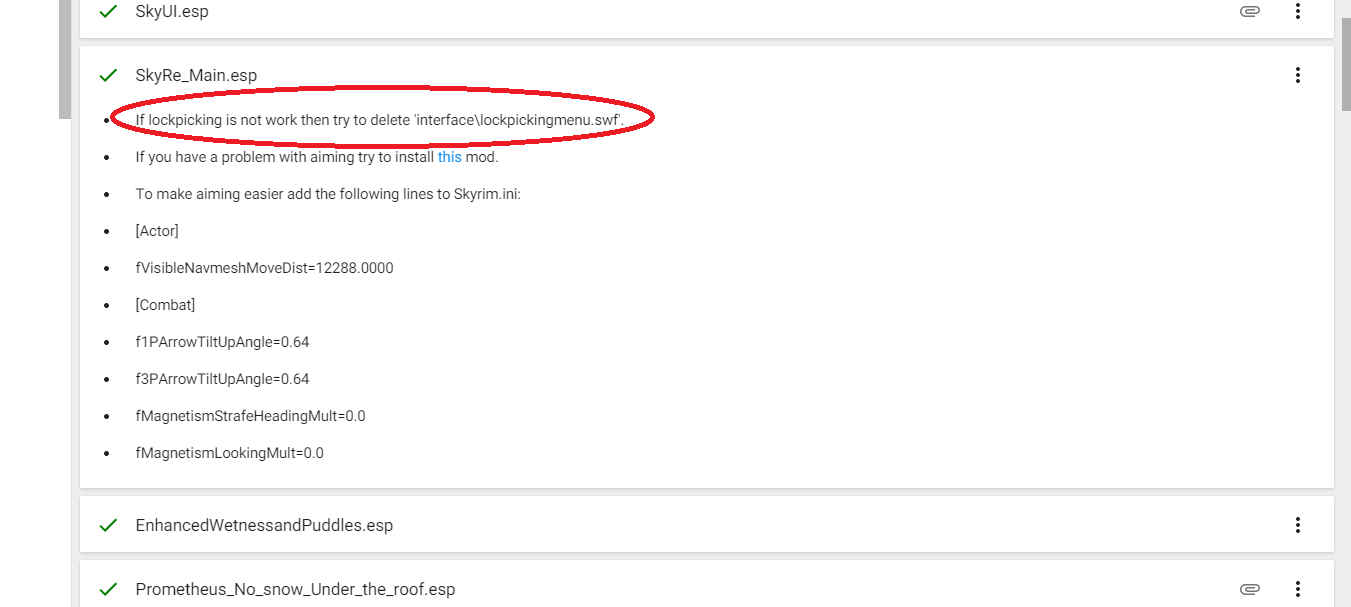Screen dimensions: 1351x607
Task: Click the 'To make aiming easier' message line
Action: [328, 194]
